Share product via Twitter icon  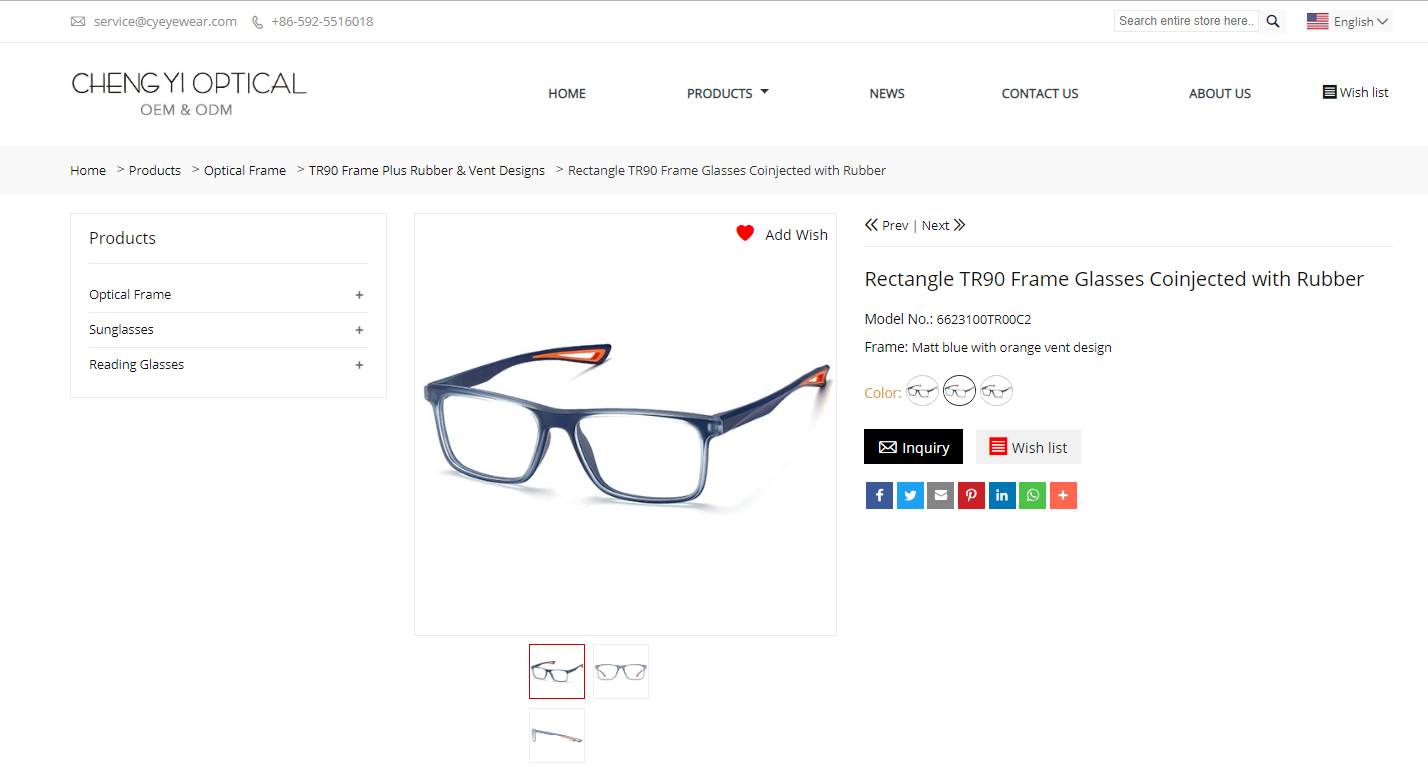click(910, 495)
